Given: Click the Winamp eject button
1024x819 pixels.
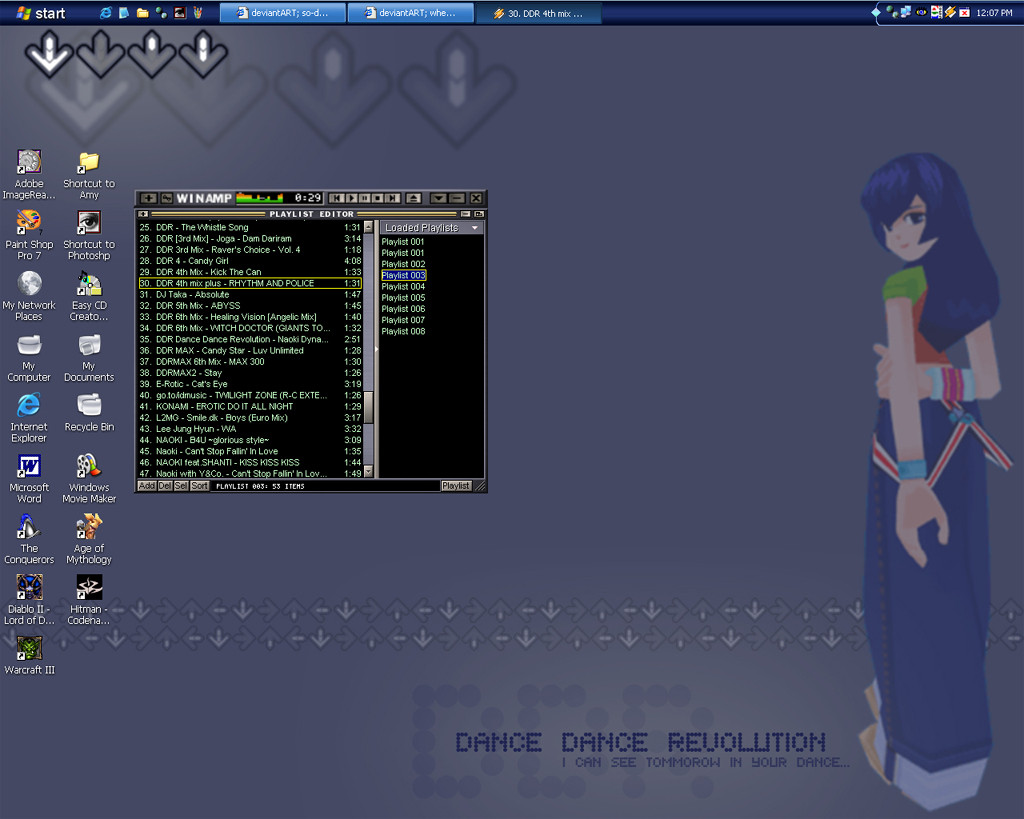Looking at the screenshot, I should [x=413, y=198].
